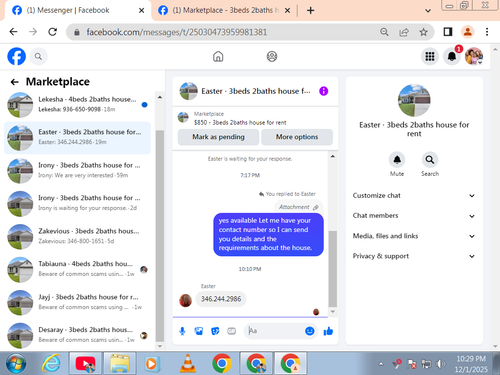Open Irony conversation saying very interested

pyautogui.click(x=77, y=170)
